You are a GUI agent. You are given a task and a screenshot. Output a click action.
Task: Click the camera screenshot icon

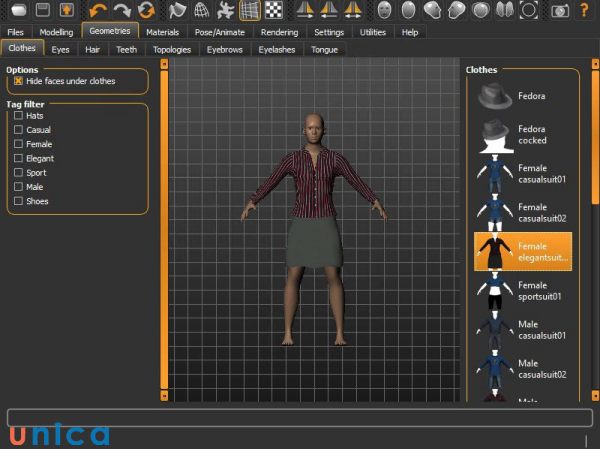click(x=560, y=11)
